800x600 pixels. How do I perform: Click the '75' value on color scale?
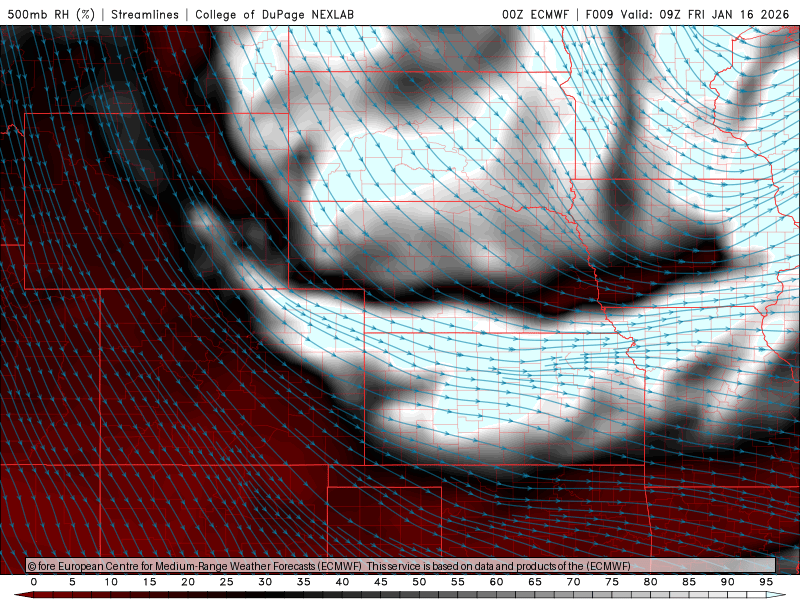point(612,582)
